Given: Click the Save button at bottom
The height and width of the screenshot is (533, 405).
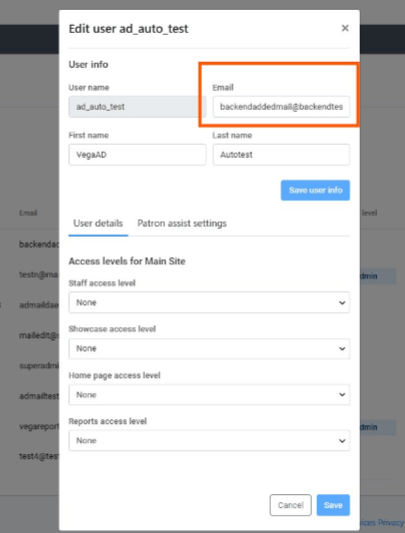Looking at the screenshot, I should pos(333,505).
